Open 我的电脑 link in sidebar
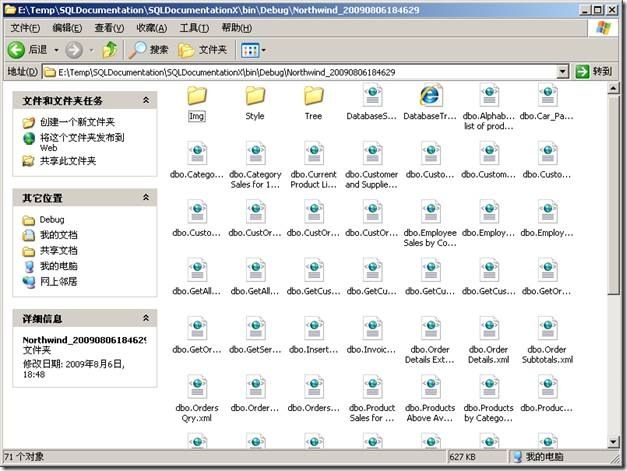The image size is (627, 471). coord(58,266)
